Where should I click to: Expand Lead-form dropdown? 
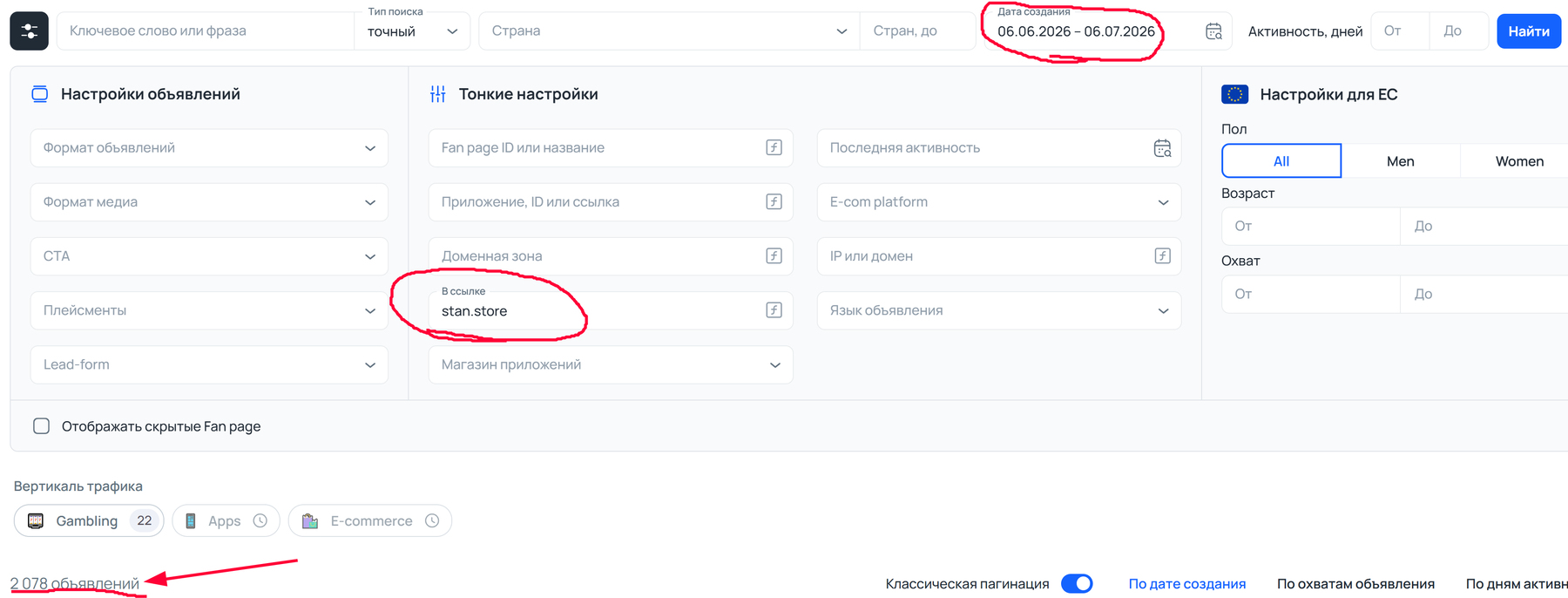[x=209, y=364]
